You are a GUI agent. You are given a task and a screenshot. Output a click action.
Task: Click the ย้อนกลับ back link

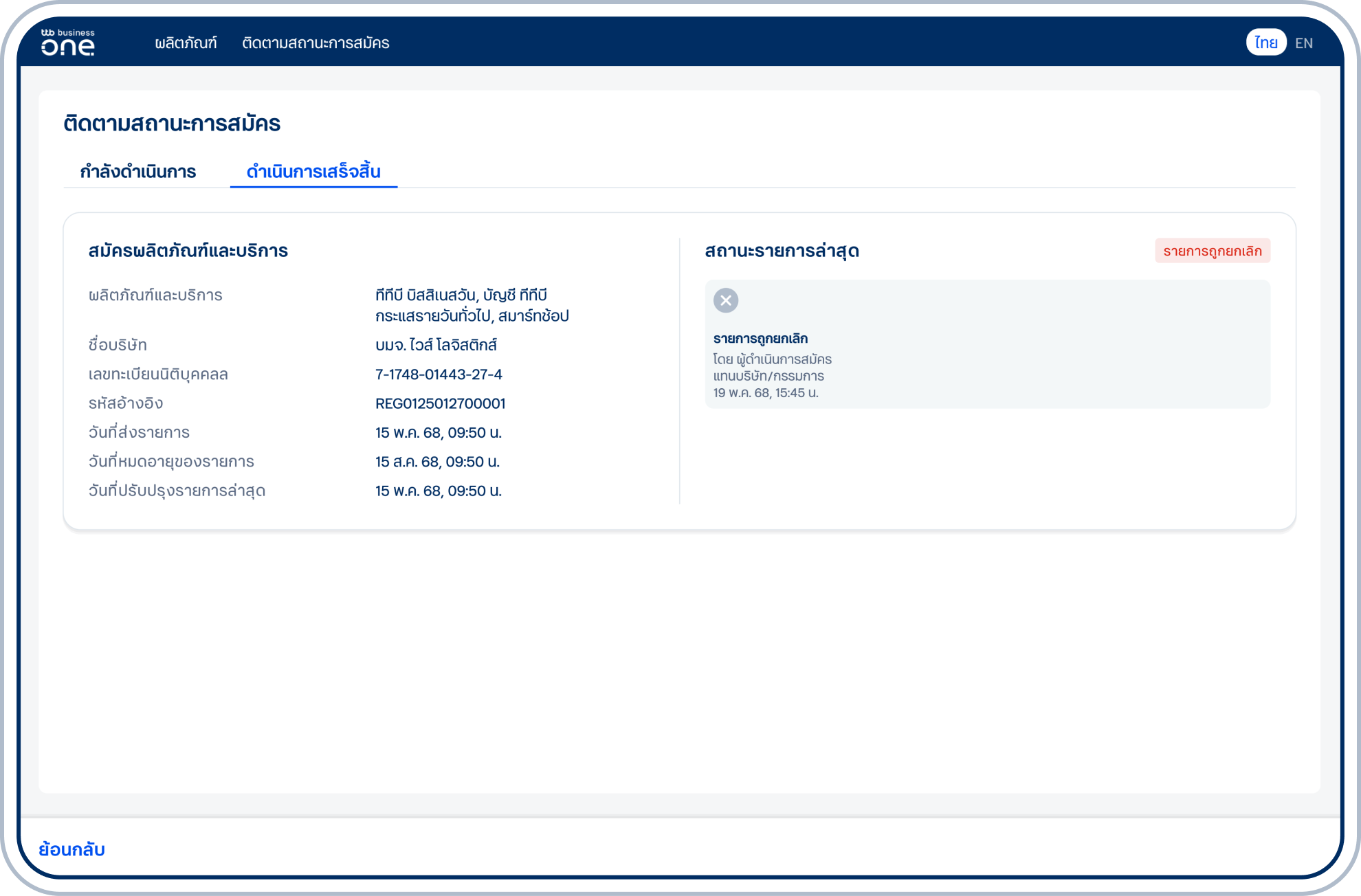(x=71, y=849)
